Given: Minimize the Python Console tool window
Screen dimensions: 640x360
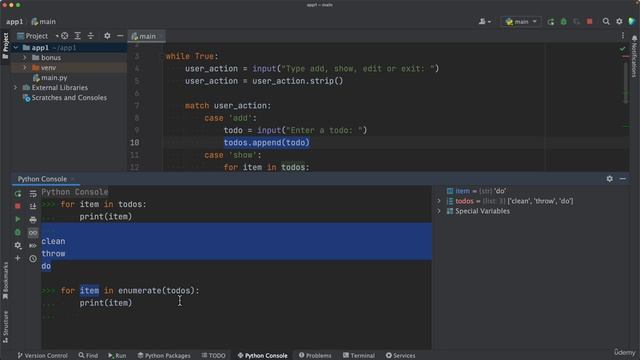Looking at the screenshot, I should pos(622,179).
